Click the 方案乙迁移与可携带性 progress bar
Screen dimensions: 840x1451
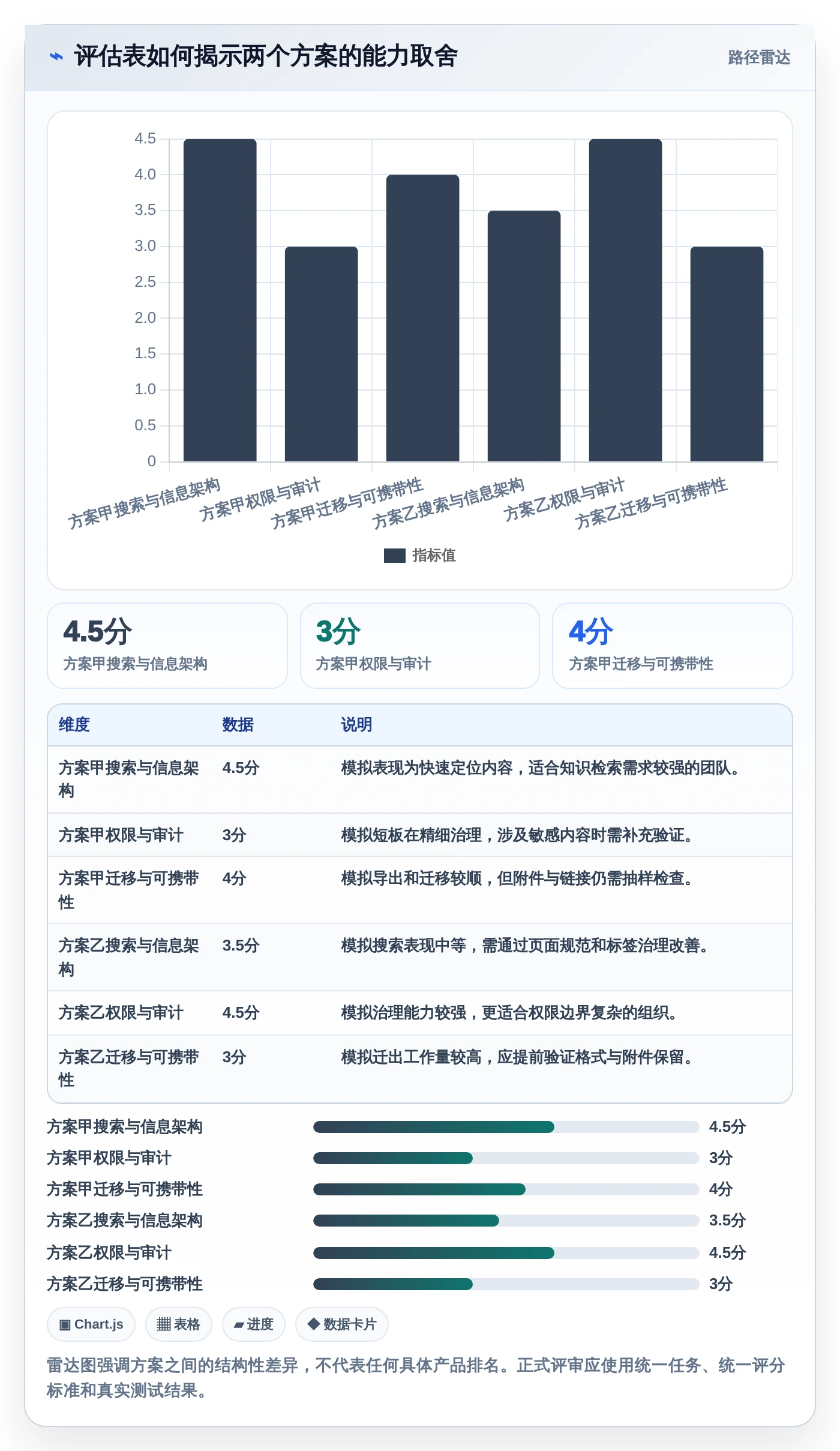(x=506, y=1284)
